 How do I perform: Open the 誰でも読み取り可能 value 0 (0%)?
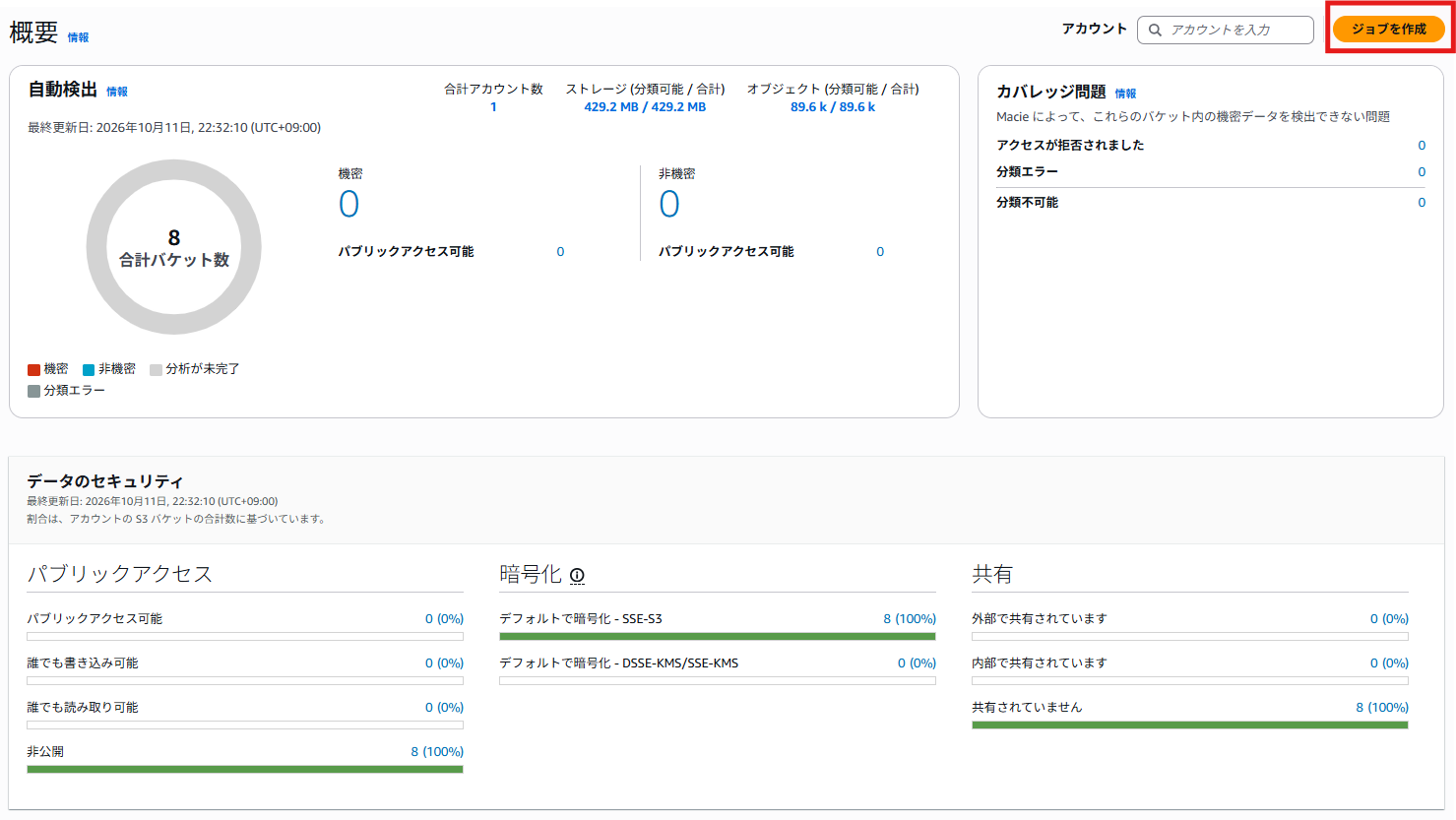tap(444, 708)
